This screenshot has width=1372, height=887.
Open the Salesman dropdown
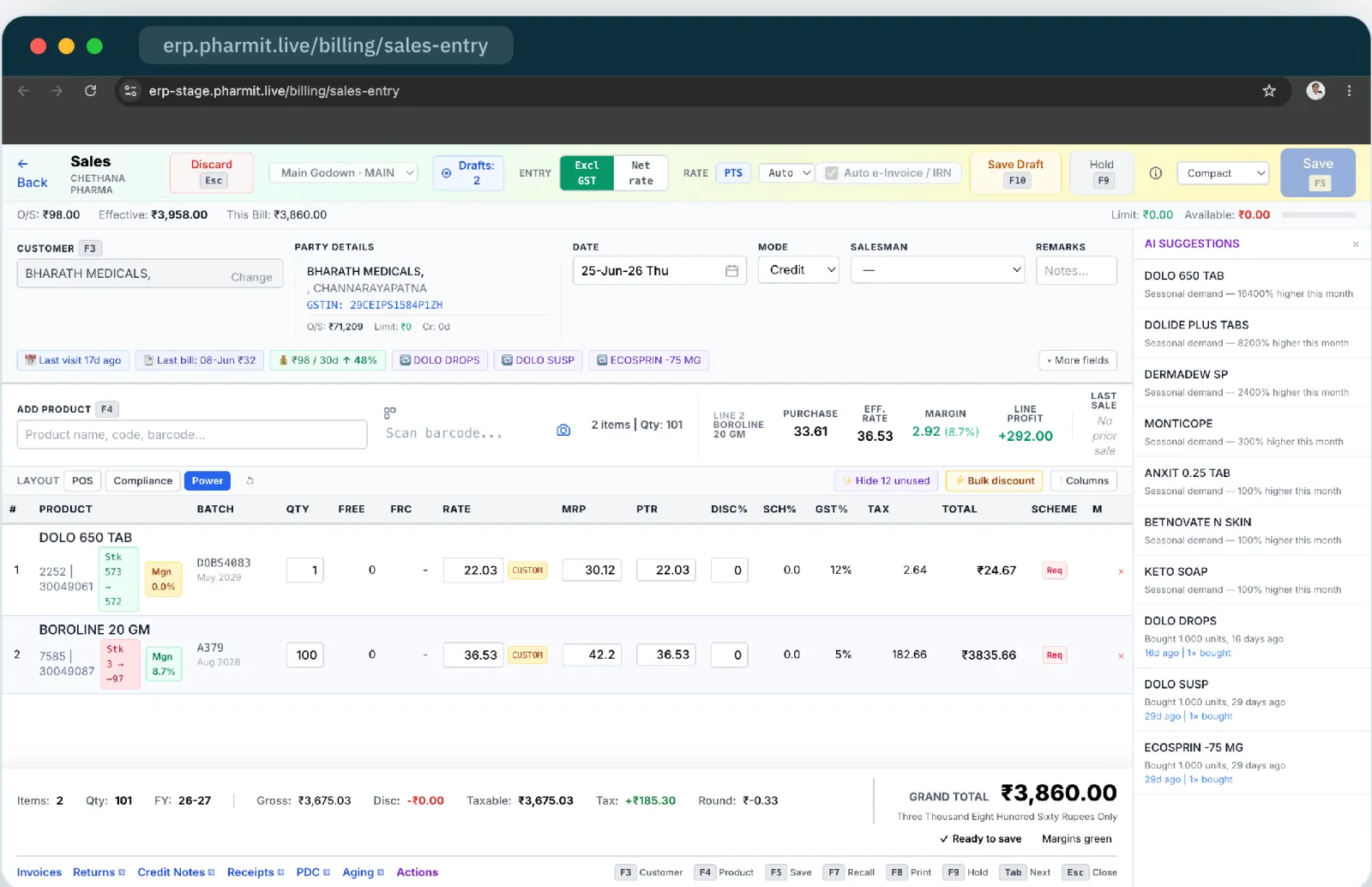point(937,270)
